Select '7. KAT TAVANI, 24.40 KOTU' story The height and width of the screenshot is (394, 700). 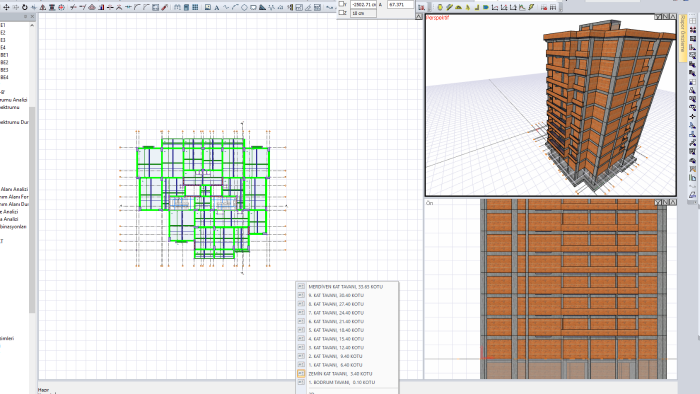click(x=336, y=313)
